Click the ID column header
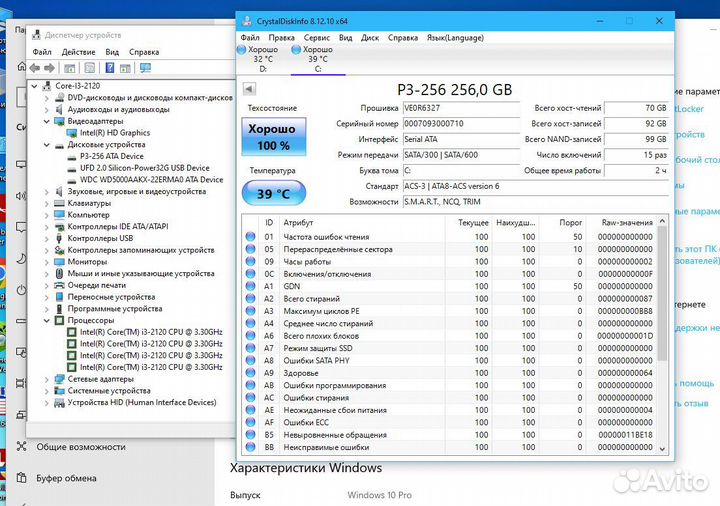This screenshot has height=506, width=720. tap(269, 222)
